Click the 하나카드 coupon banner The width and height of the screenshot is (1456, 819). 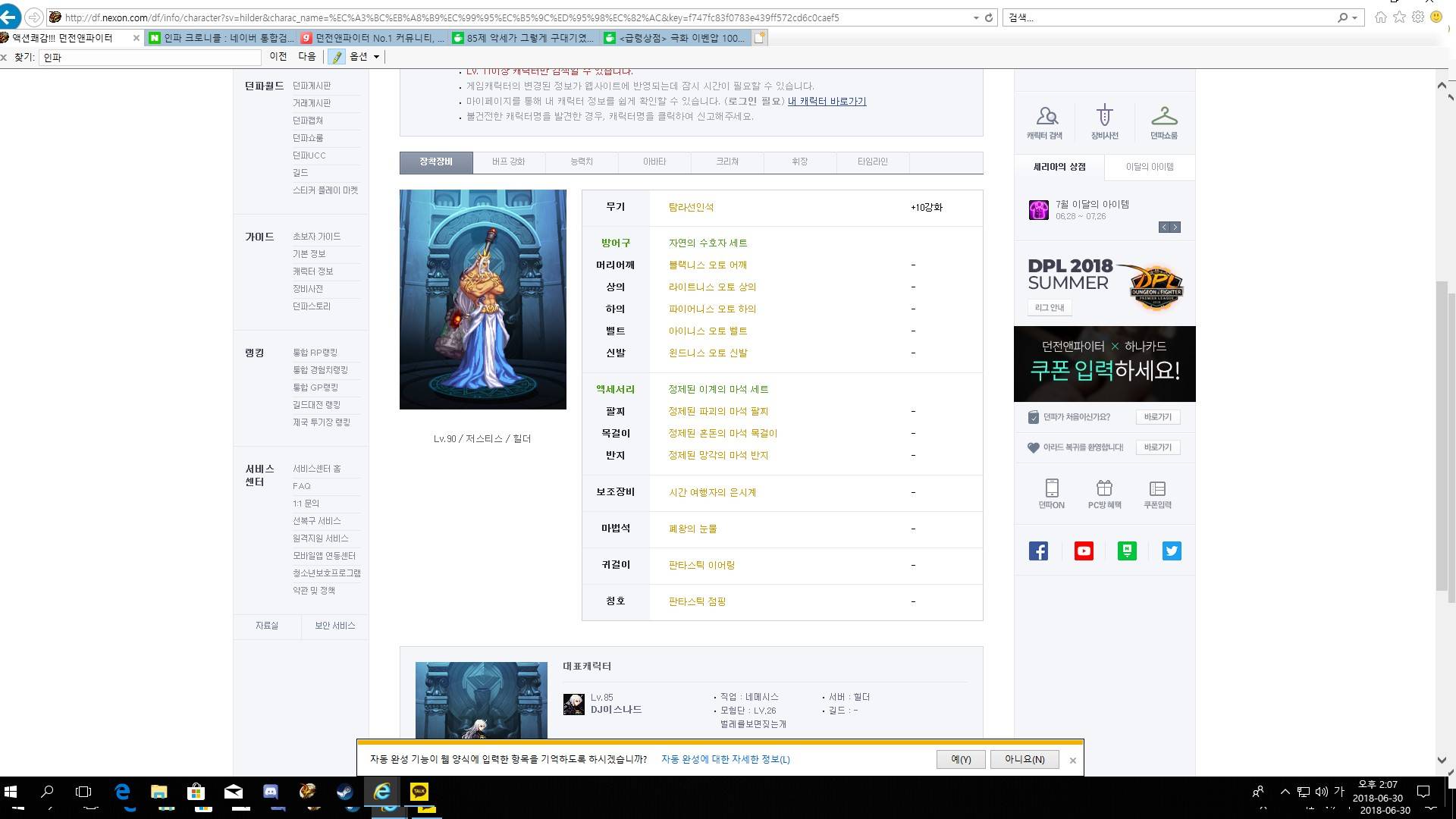(1105, 364)
